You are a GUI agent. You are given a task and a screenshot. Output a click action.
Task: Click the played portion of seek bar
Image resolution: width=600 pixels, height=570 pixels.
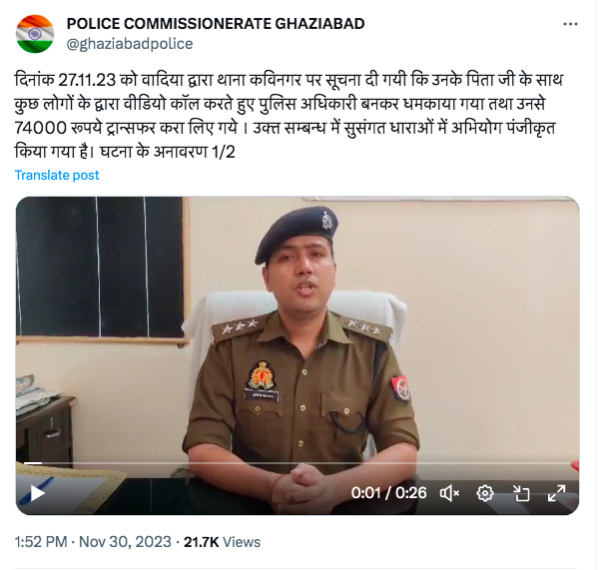33,463
